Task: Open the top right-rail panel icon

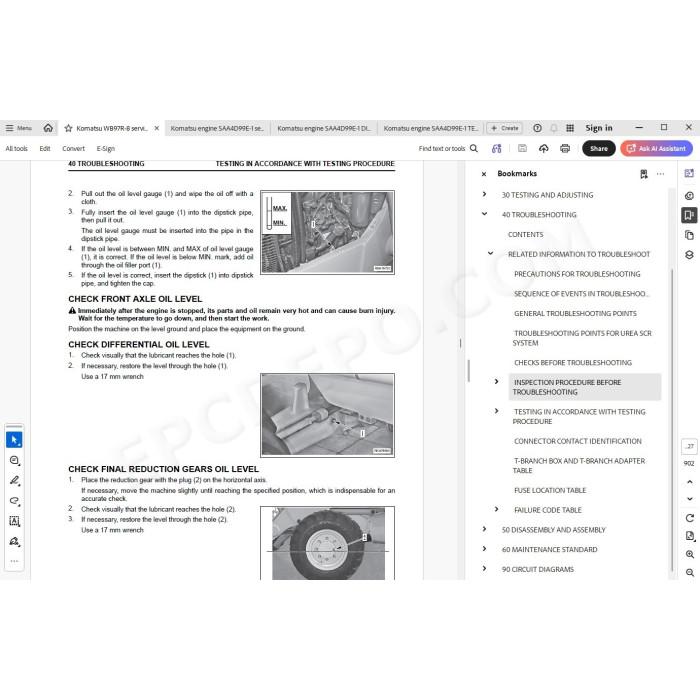Action: tap(689, 173)
